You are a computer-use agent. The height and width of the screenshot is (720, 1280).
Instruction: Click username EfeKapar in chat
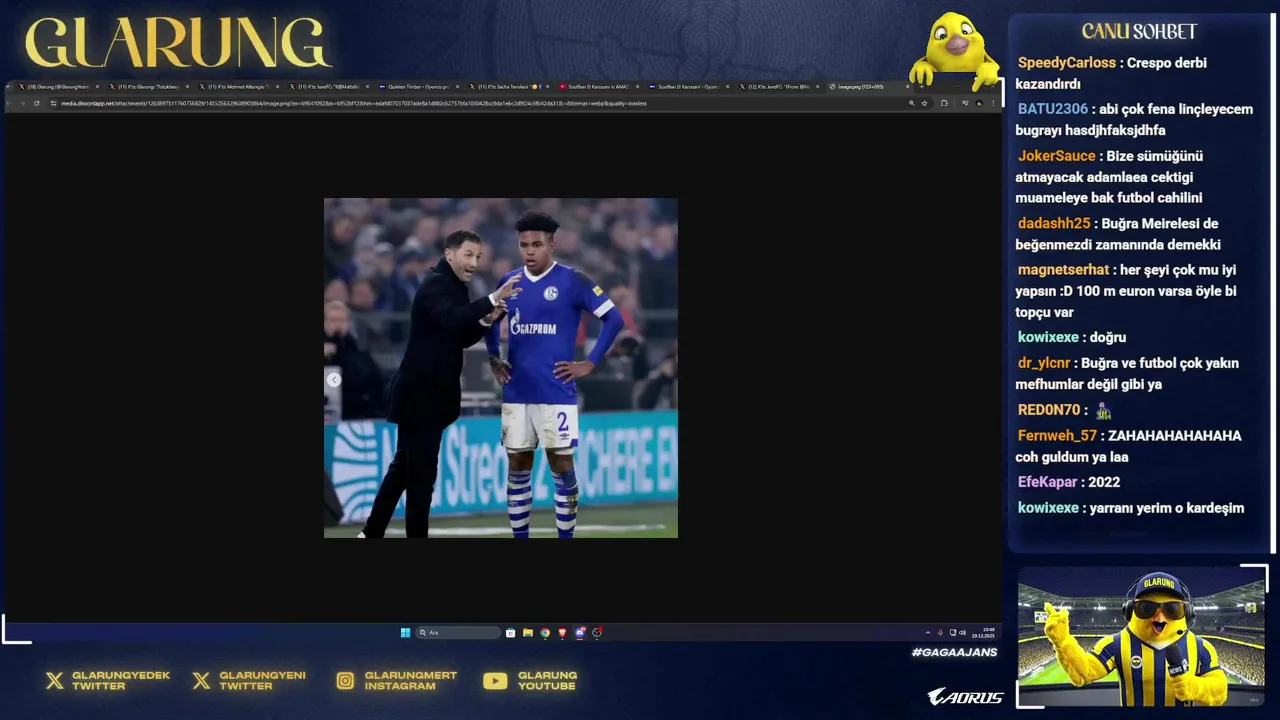[x=1047, y=482]
